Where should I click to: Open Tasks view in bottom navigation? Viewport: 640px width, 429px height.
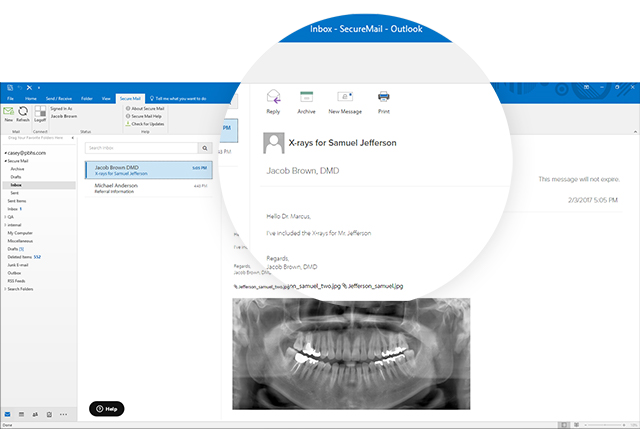pyautogui.click(x=49, y=414)
